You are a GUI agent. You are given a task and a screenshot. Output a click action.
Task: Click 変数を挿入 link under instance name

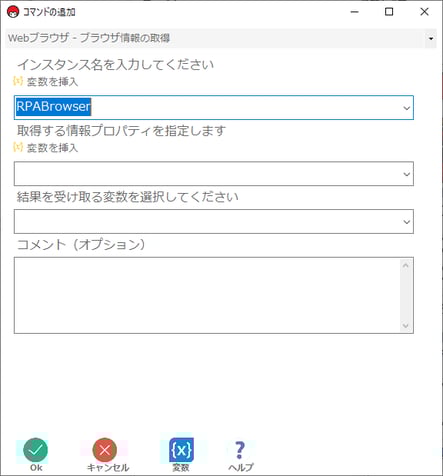(52, 82)
